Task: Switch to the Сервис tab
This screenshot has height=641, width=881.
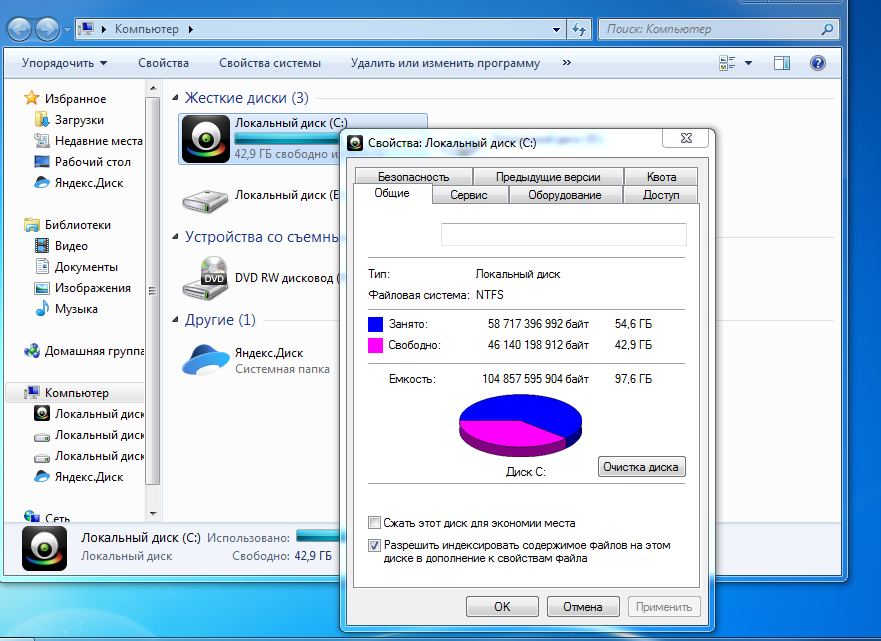Action: pyautogui.click(x=469, y=195)
